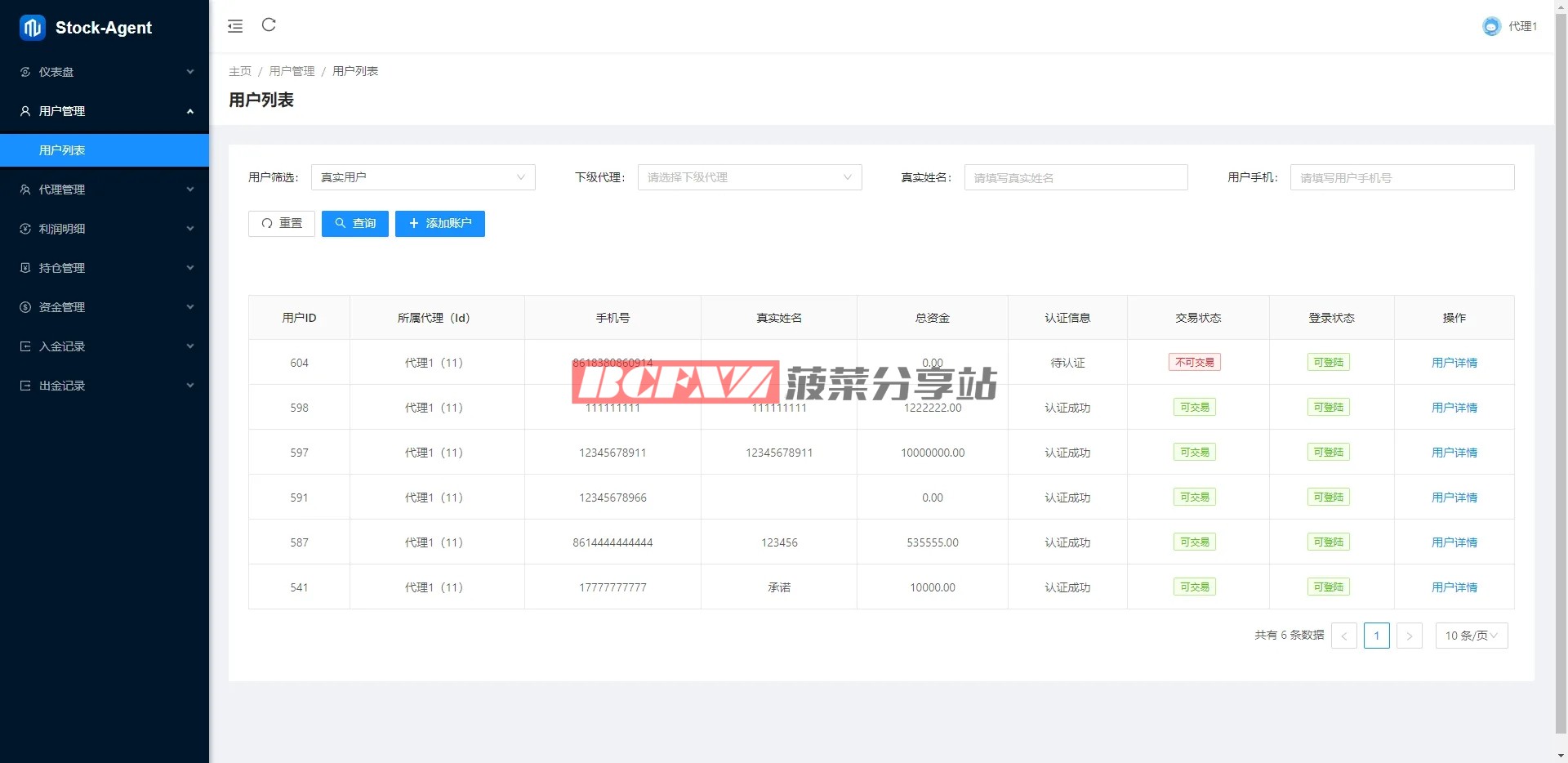The image size is (1568, 763).
Task: Open the 资金管理 sidebar menu
Action: [x=105, y=307]
